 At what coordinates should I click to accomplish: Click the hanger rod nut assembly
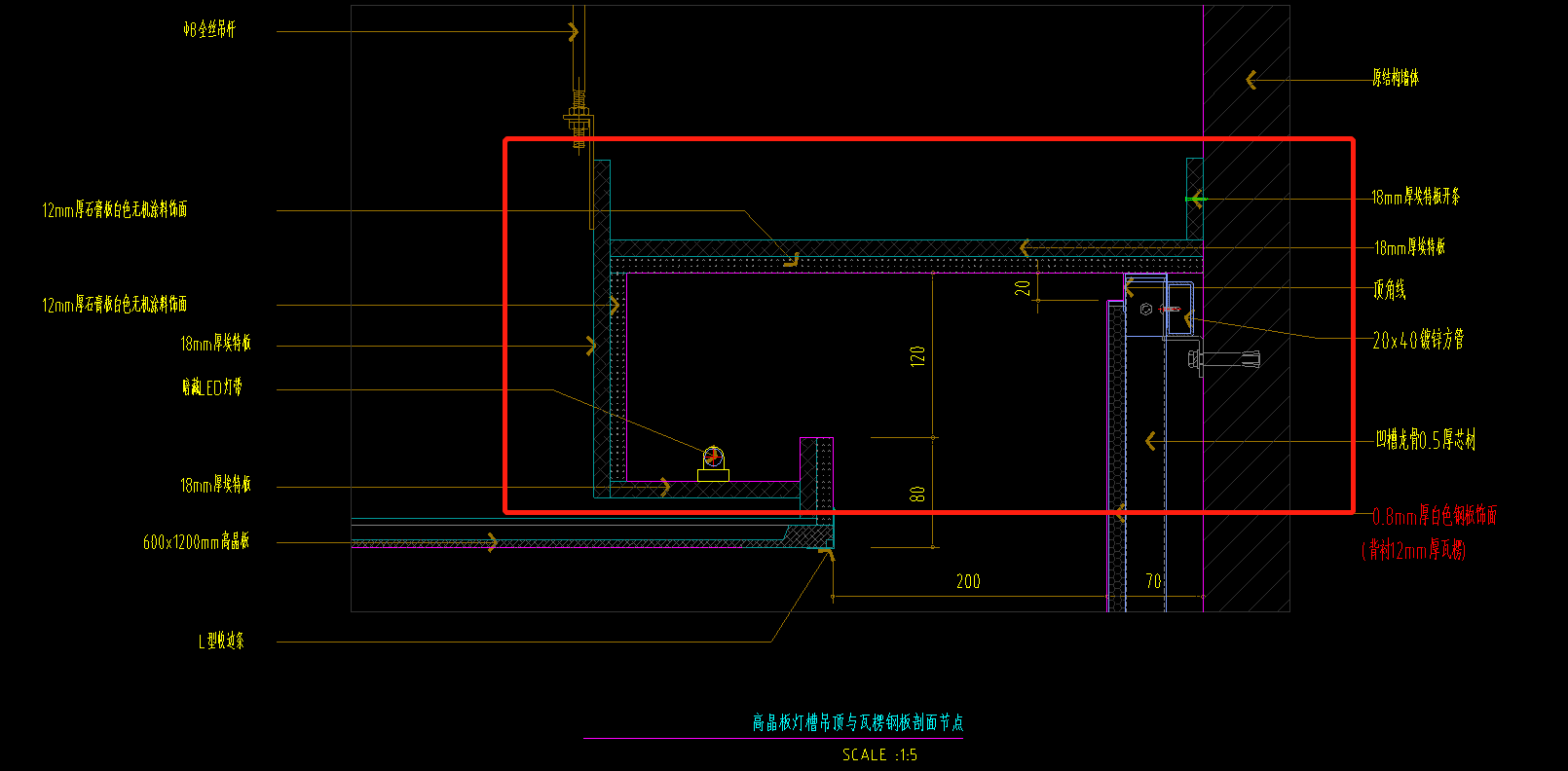tap(579, 120)
